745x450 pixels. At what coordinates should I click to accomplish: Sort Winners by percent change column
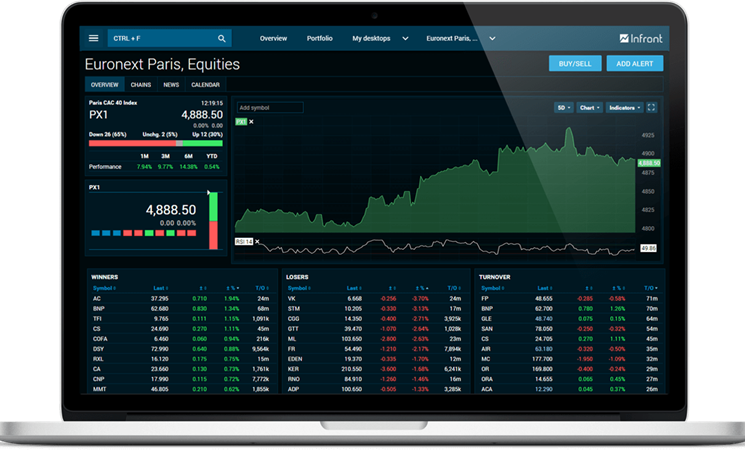231,287
